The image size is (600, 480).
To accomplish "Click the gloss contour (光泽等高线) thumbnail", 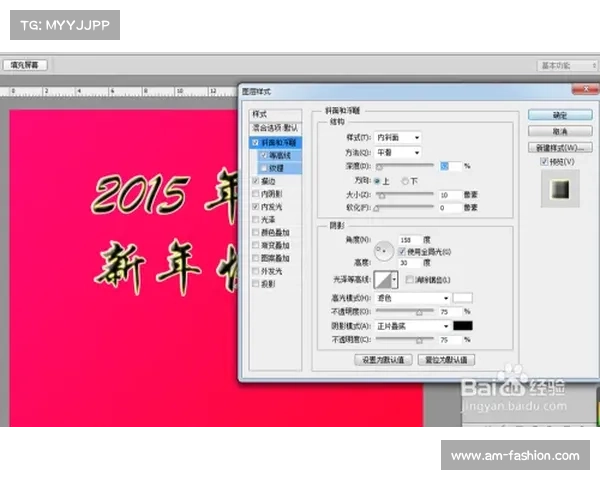I will pos(383,279).
